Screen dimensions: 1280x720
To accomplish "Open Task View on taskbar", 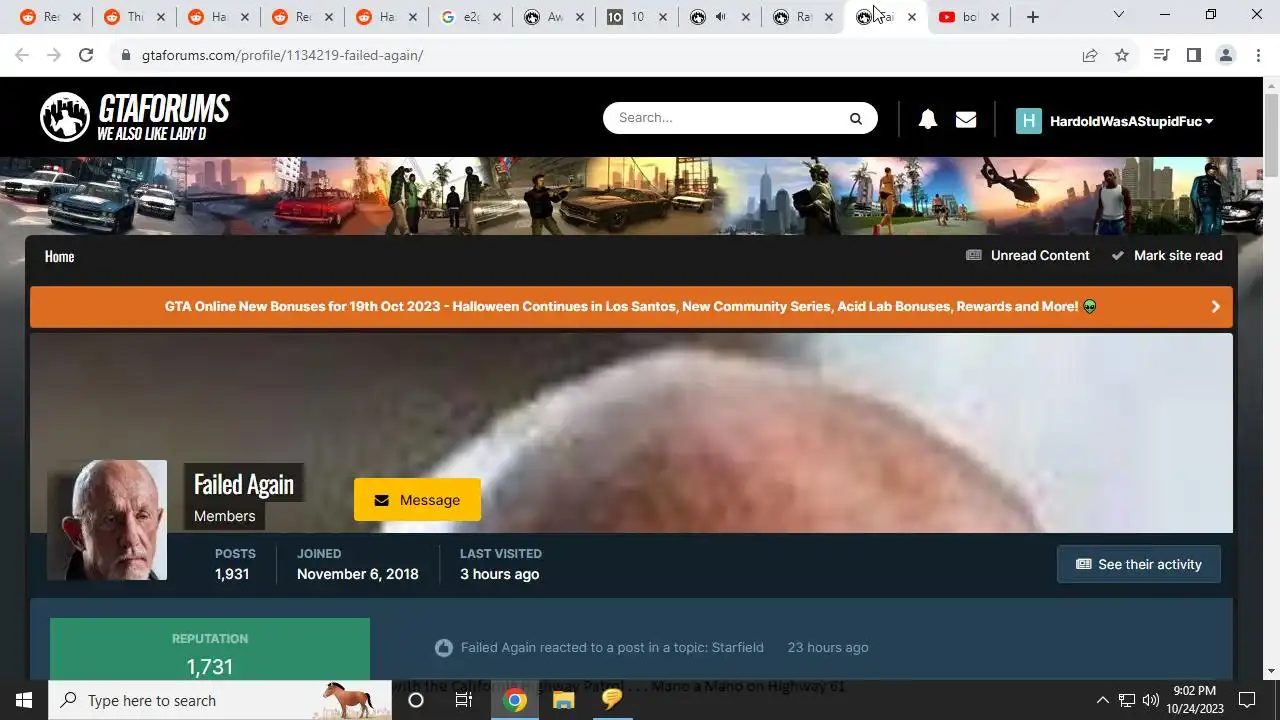I will tap(463, 700).
